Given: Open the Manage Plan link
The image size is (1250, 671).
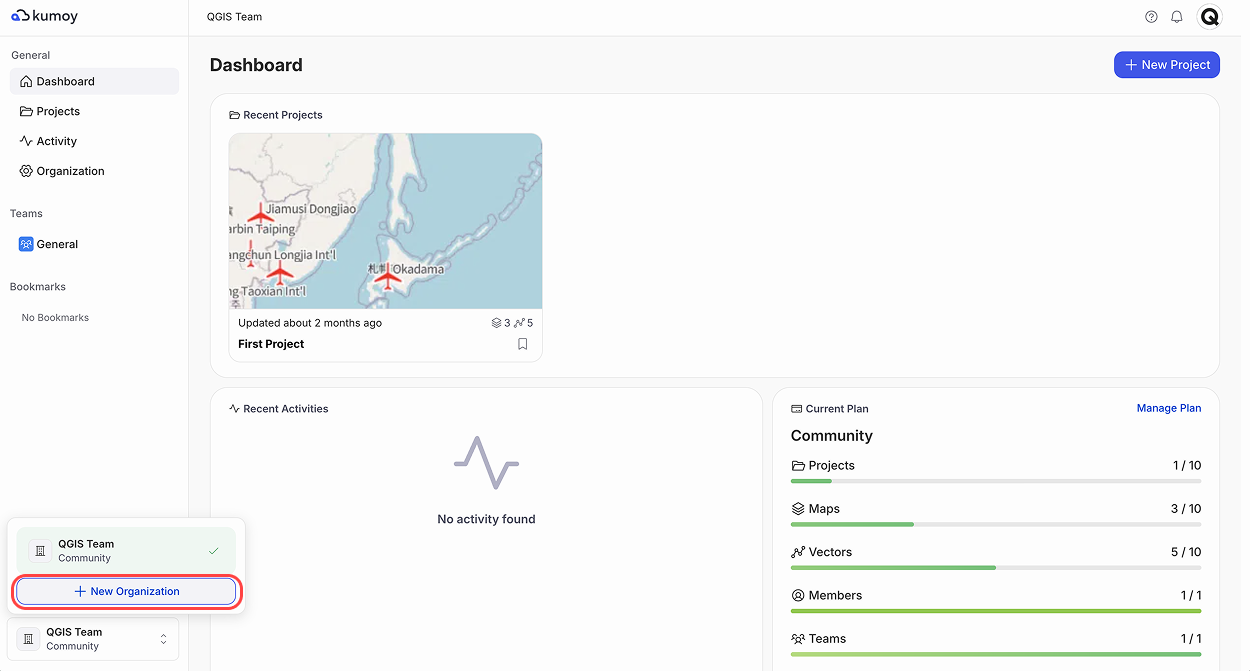Looking at the screenshot, I should tap(1169, 408).
